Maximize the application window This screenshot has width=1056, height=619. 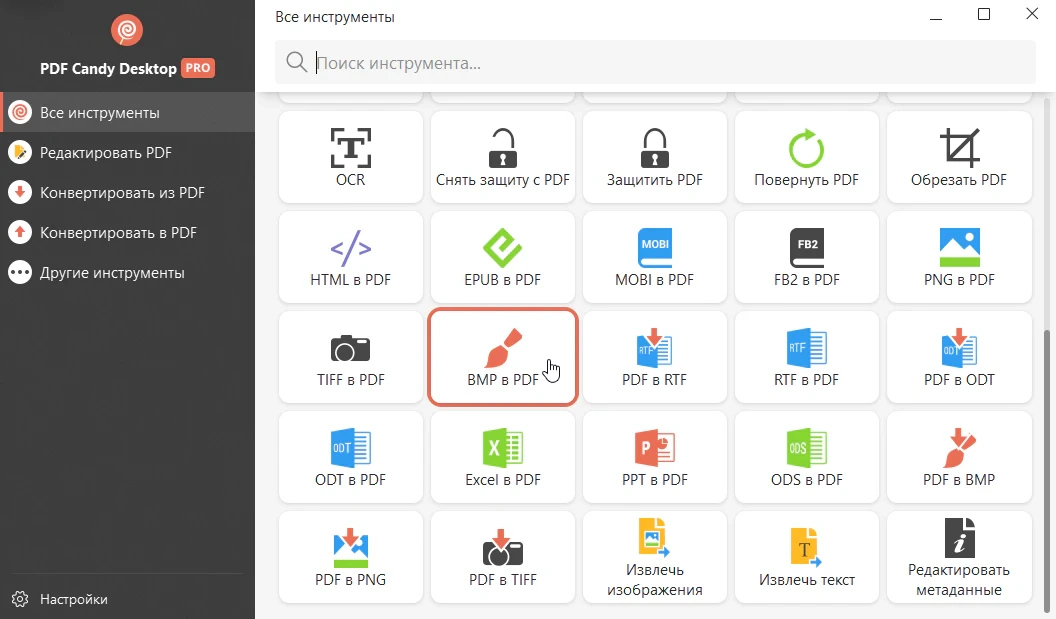point(984,14)
